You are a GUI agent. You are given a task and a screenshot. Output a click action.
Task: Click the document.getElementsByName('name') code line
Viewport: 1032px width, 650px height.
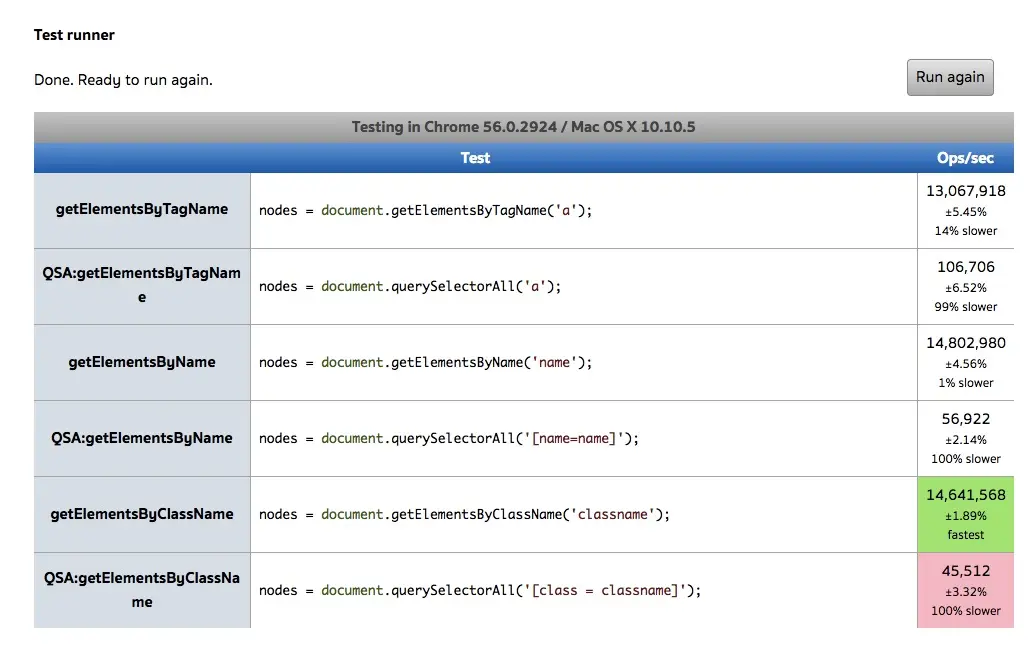point(425,362)
